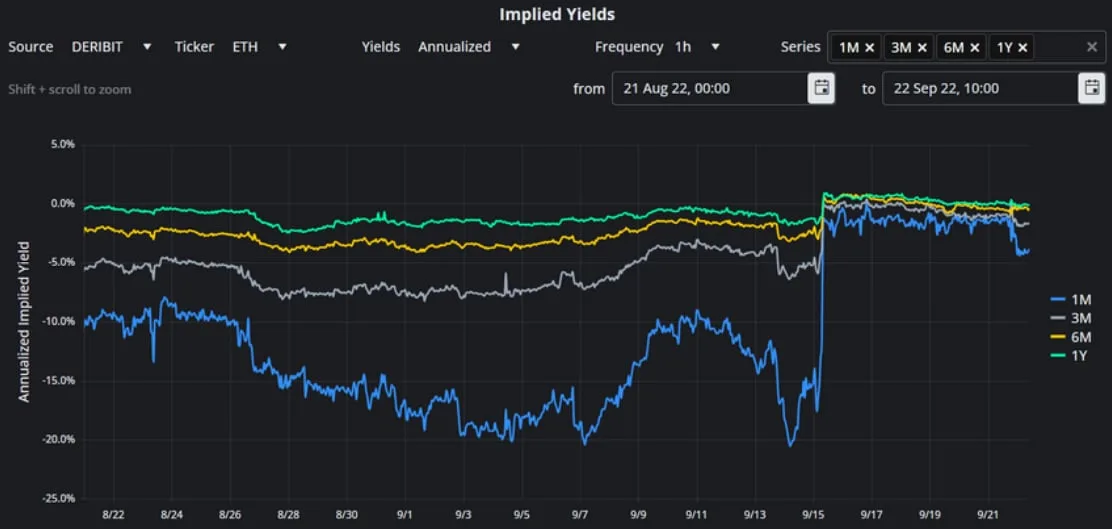Click the 8/22 x-axis date label
The image size is (1112, 529).
[113, 513]
